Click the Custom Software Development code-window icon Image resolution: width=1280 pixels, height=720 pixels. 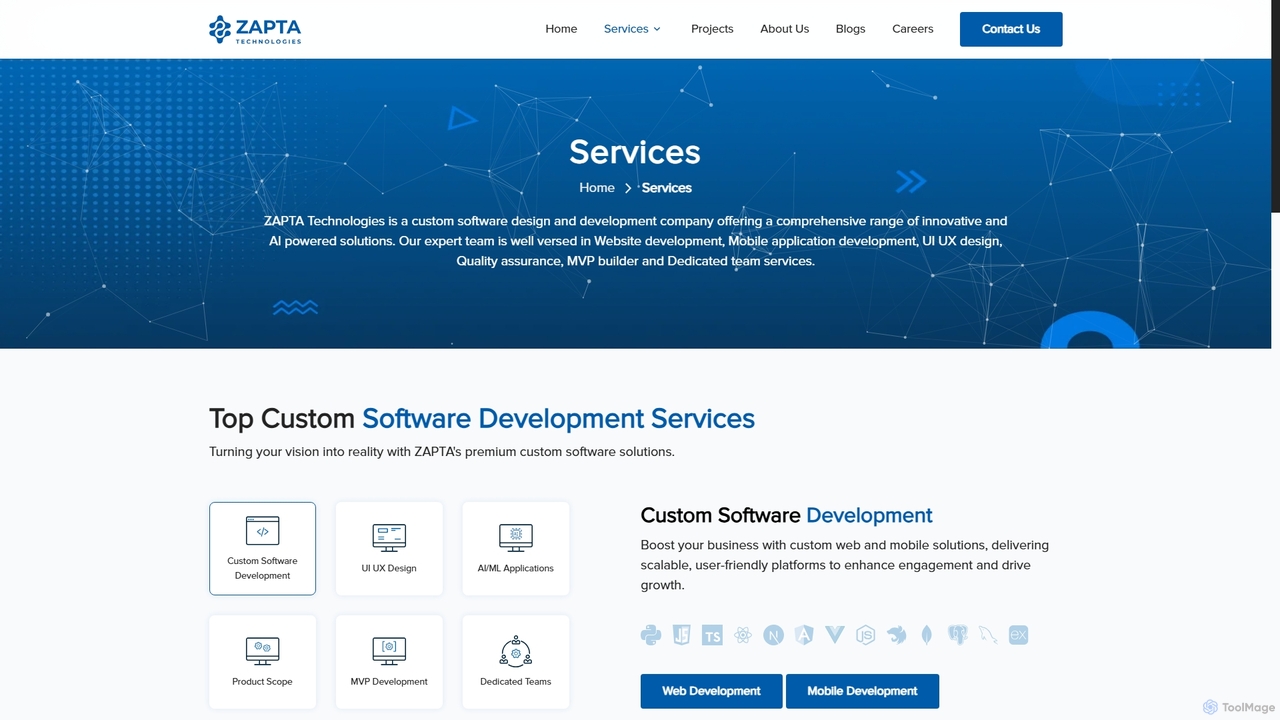(262, 531)
